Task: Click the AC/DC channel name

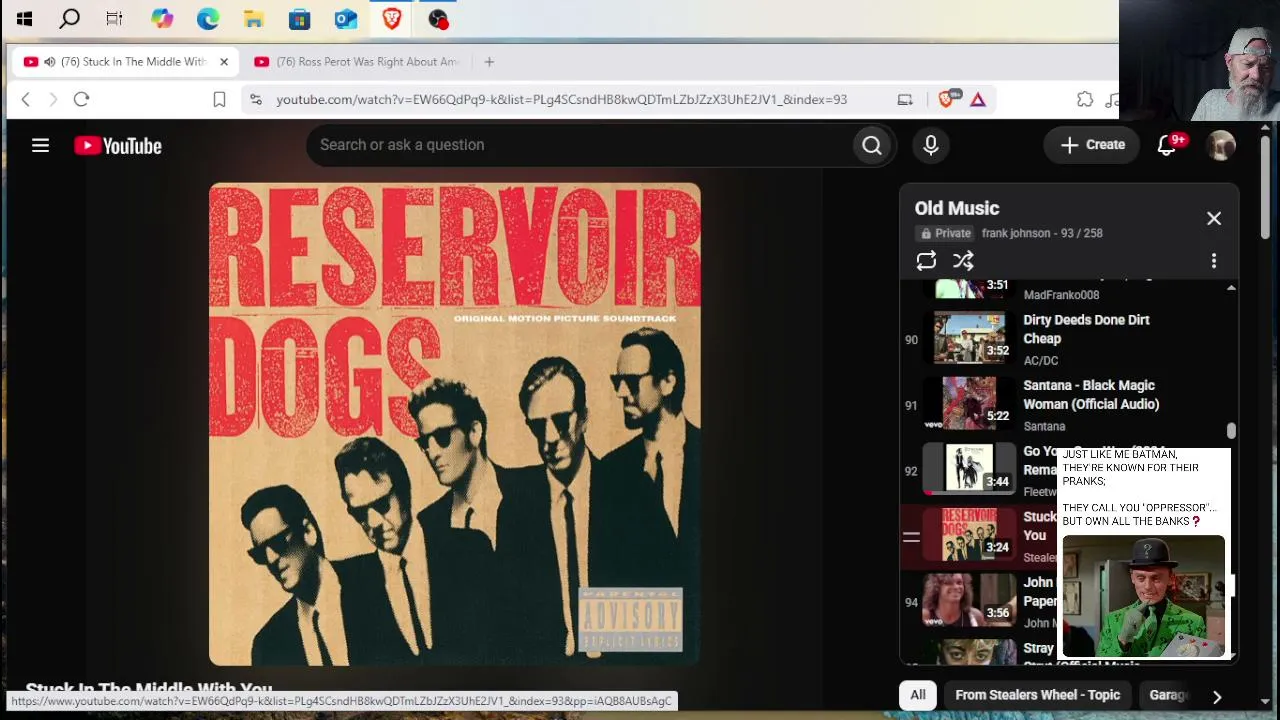Action: (x=1040, y=361)
